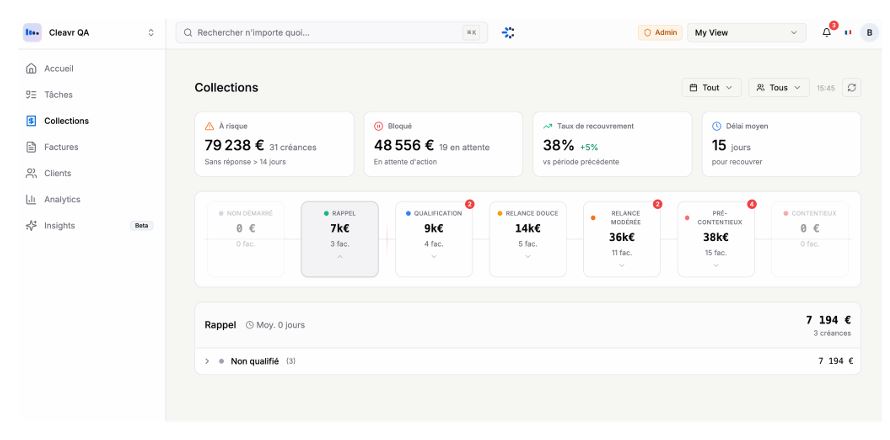890x440 pixels.
Task: Select the Pré-contentieux stage card
Action: point(716,239)
